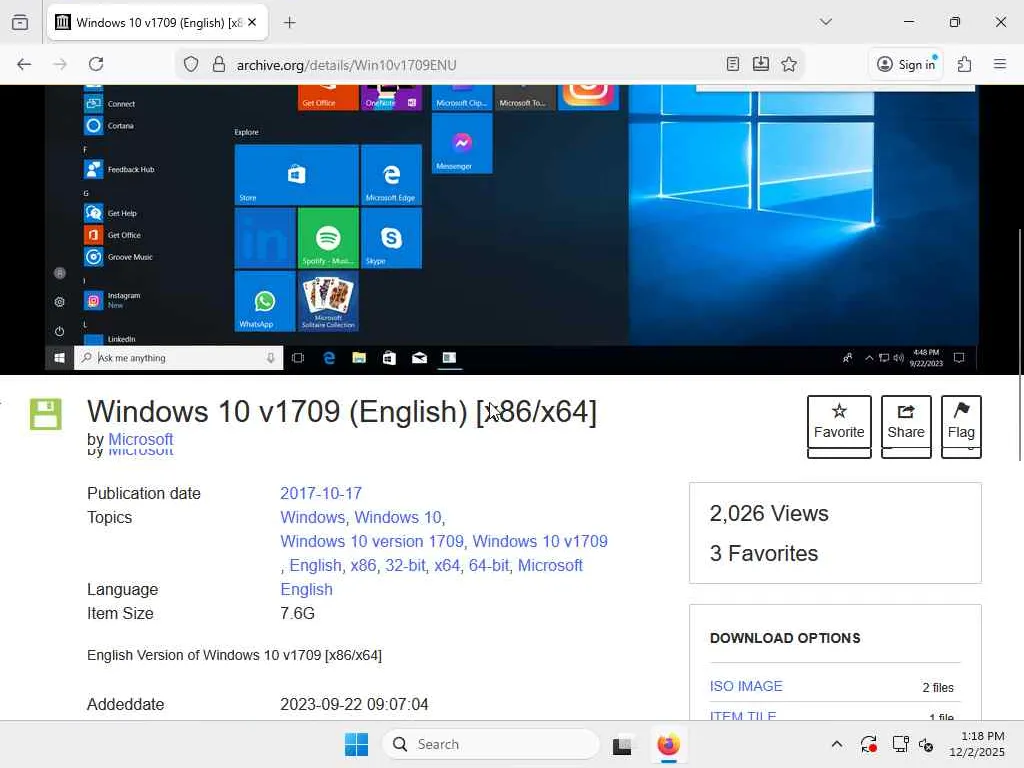Flag this archive item

click(x=961, y=422)
